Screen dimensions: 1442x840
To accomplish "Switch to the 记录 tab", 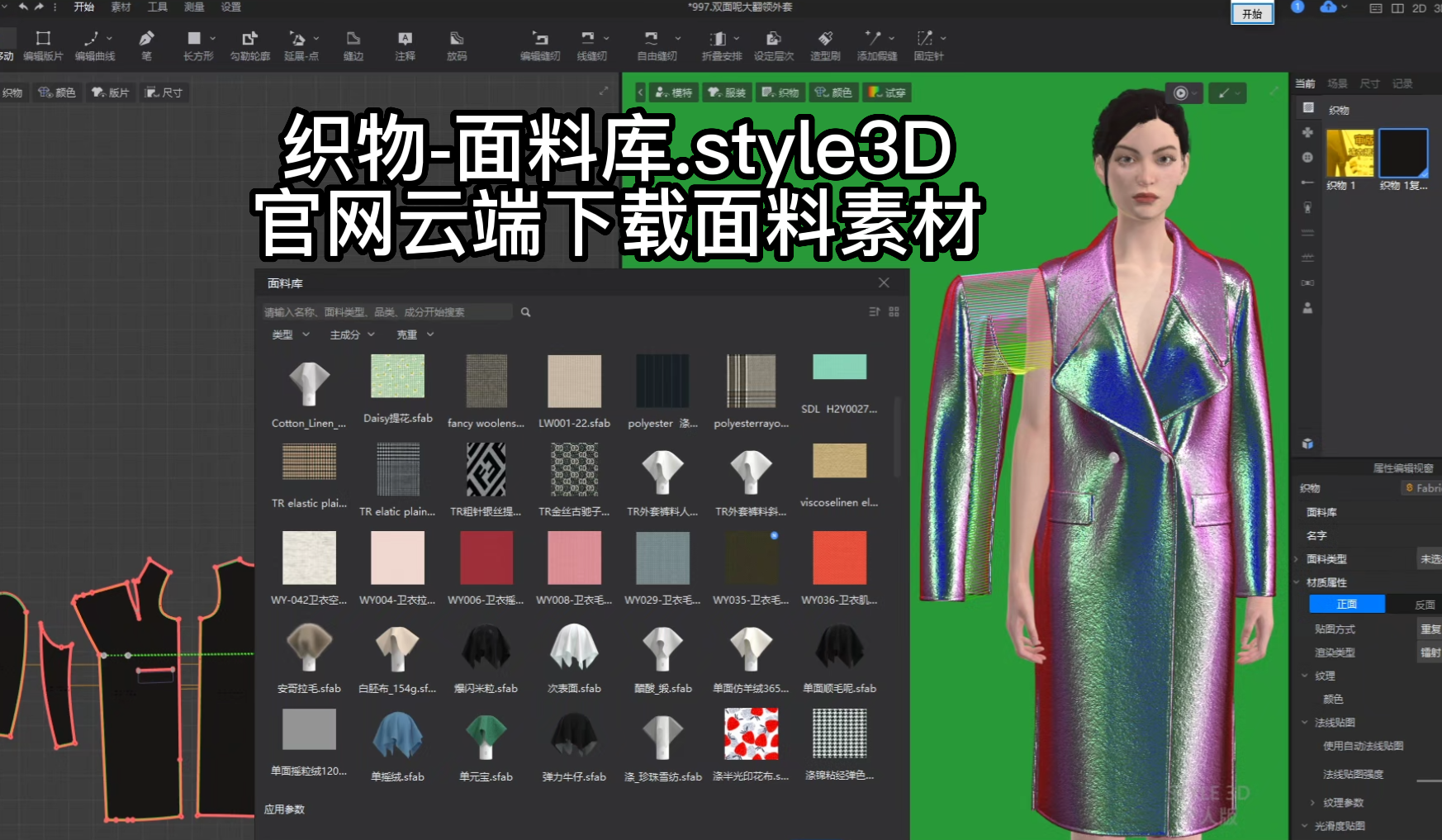I will coord(1402,83).
